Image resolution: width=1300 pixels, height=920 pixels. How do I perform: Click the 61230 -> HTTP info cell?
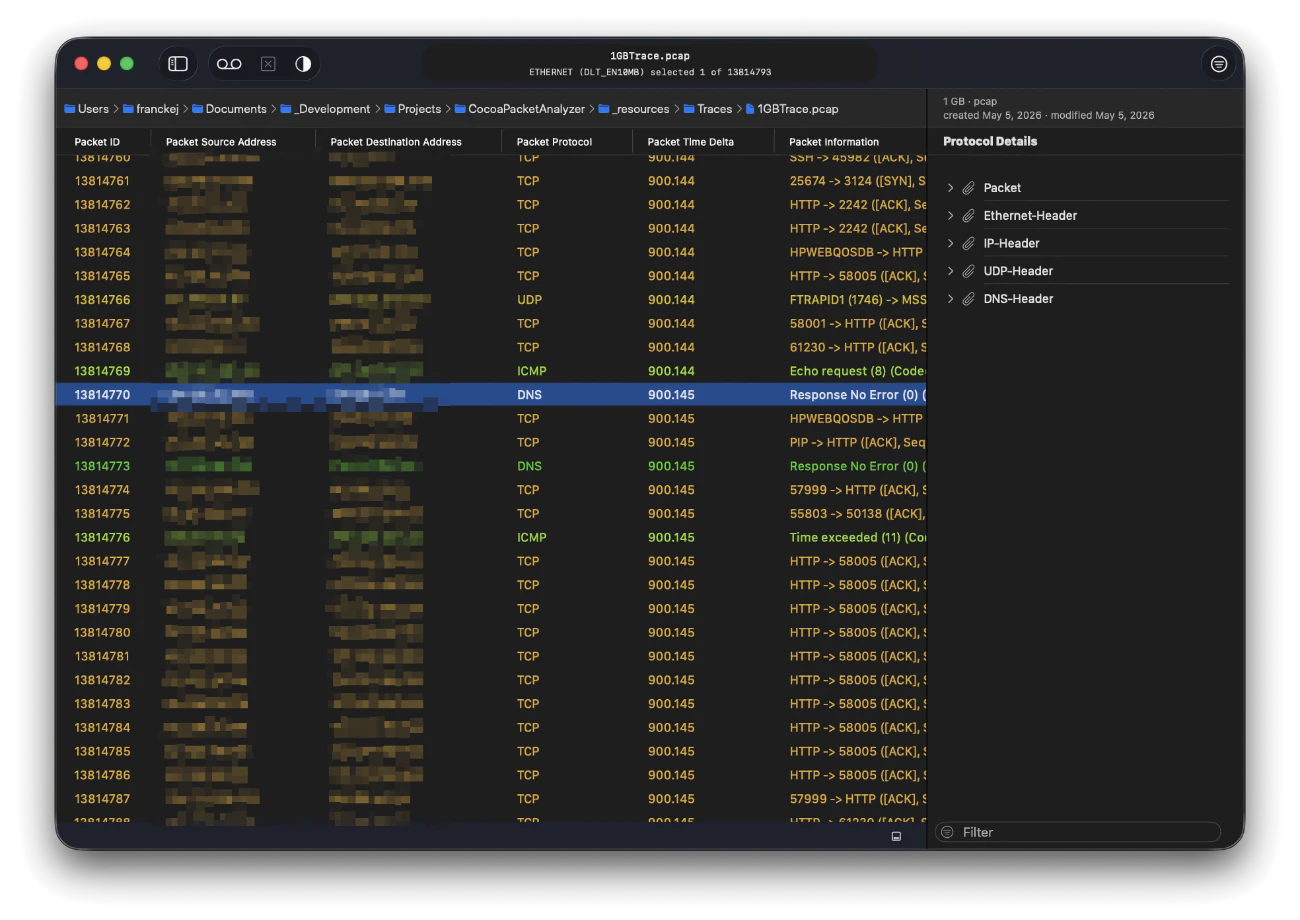click(858, 347)
